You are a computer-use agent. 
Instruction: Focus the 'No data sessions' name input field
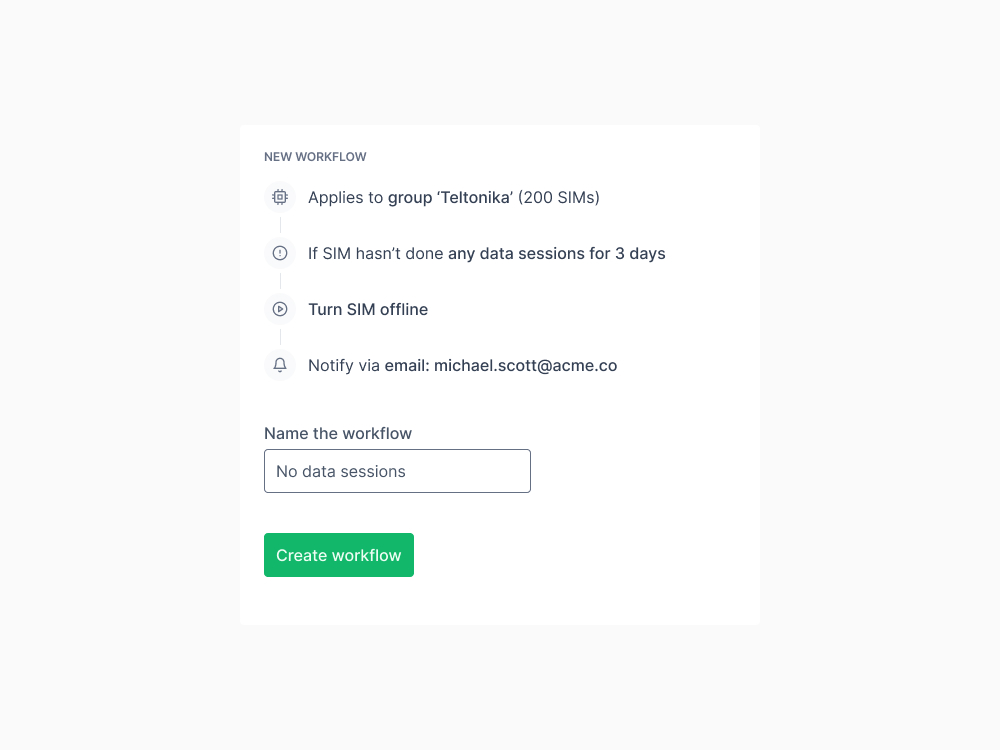397,470
